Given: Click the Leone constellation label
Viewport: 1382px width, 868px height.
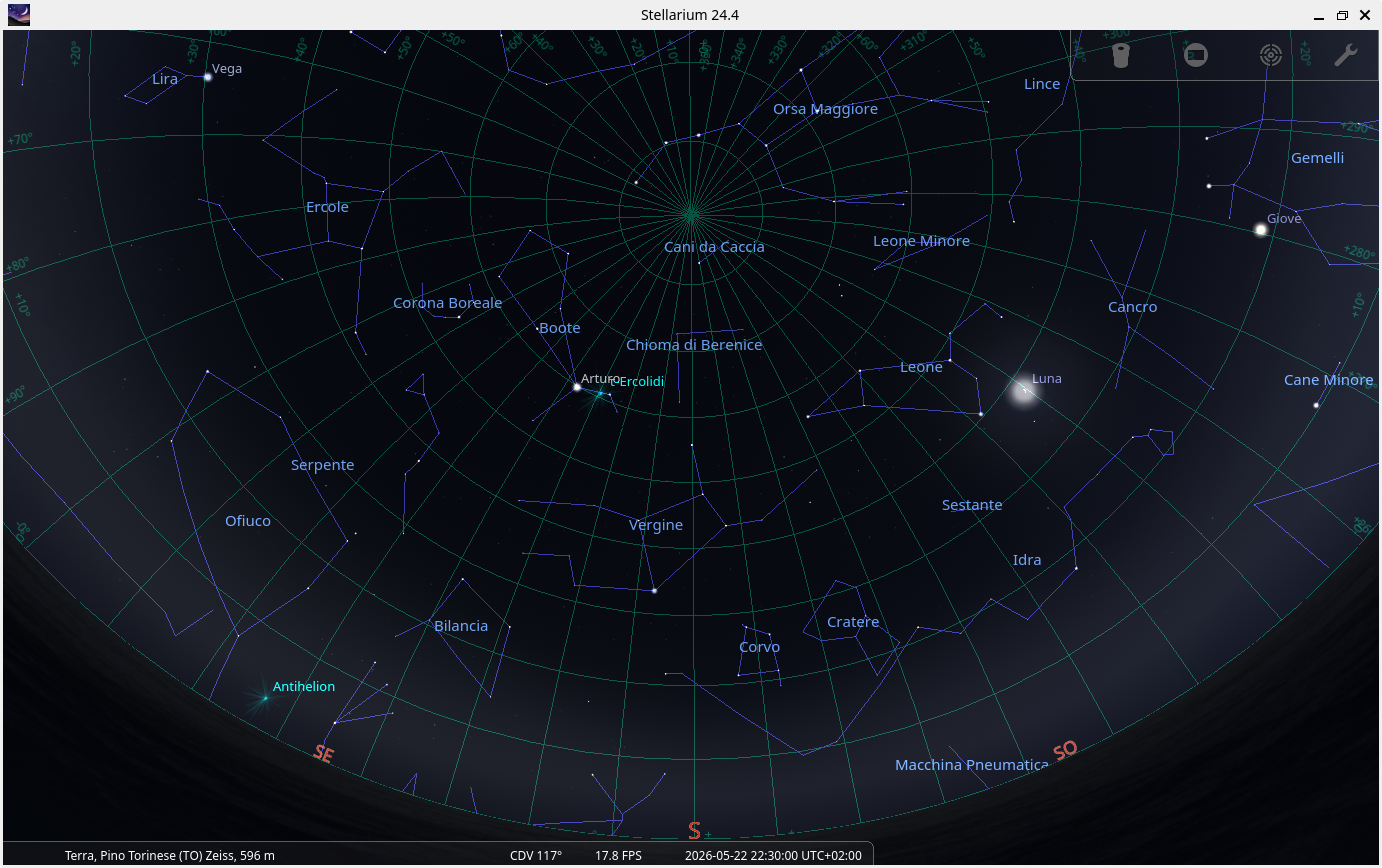Looking at the screenshot, I should (921, 367).
